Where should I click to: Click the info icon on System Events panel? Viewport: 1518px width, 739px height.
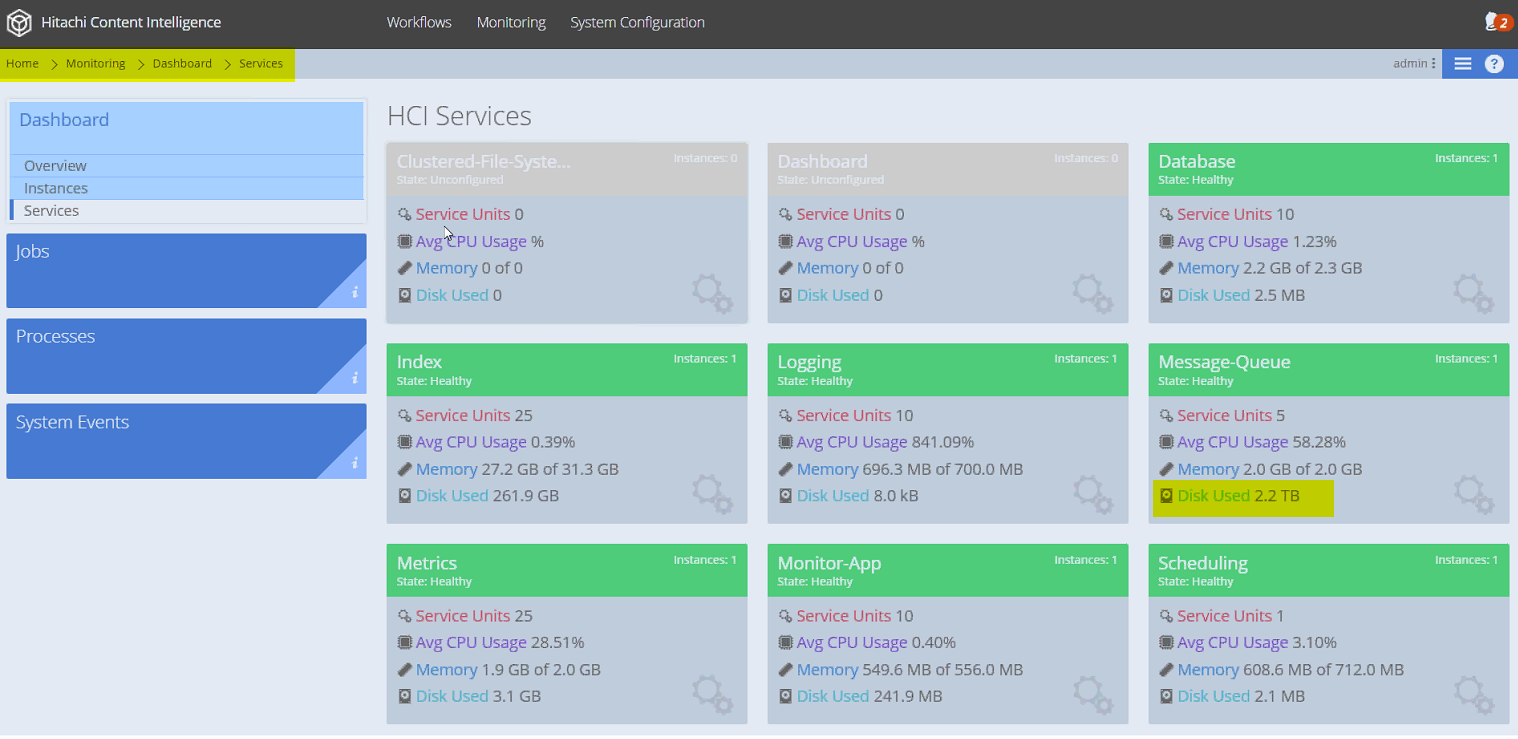tap(355, 463)
